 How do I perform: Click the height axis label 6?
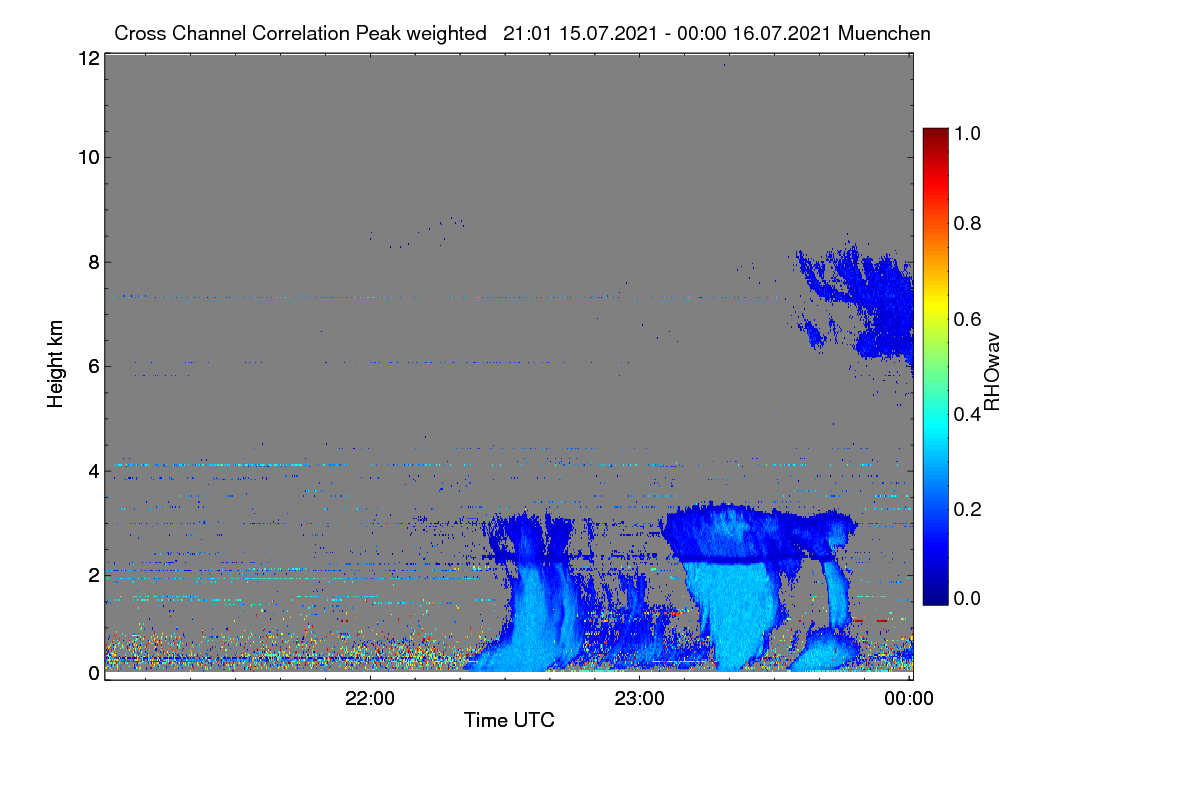coord(93,366)
